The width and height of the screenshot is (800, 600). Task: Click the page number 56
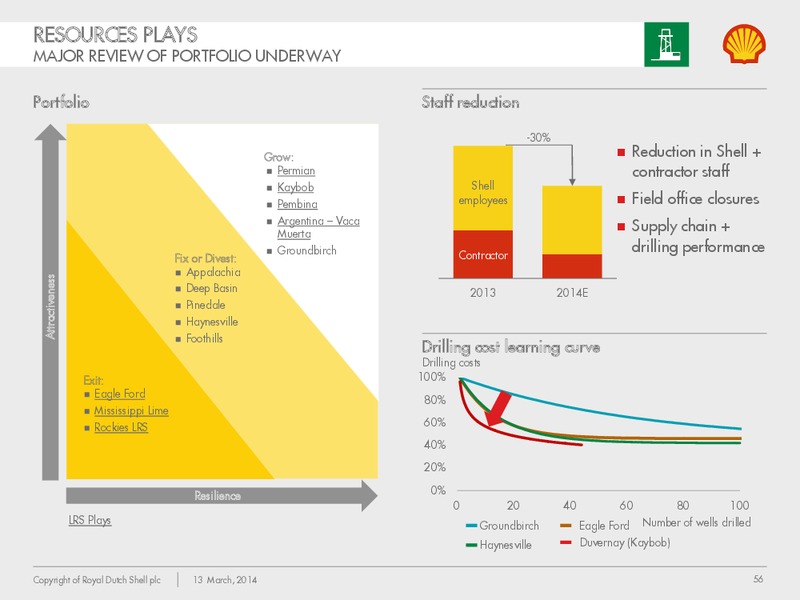(759, 579)
